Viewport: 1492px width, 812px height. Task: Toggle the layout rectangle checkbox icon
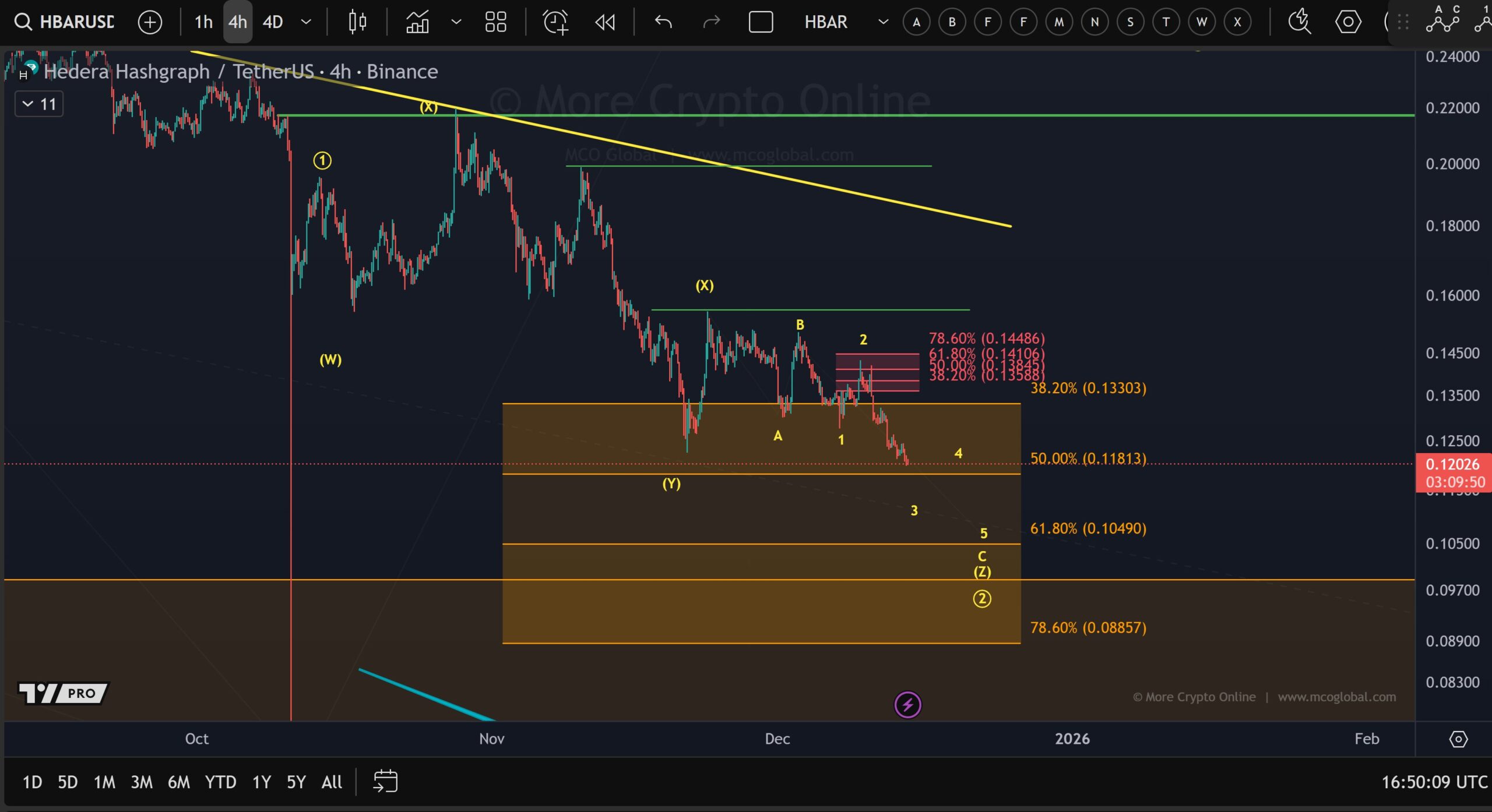click(x=761, y=22)
